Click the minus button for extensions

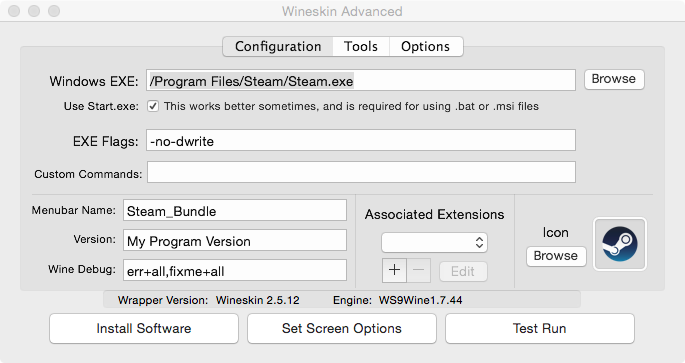pyautogui.click(x=419, y=270)
